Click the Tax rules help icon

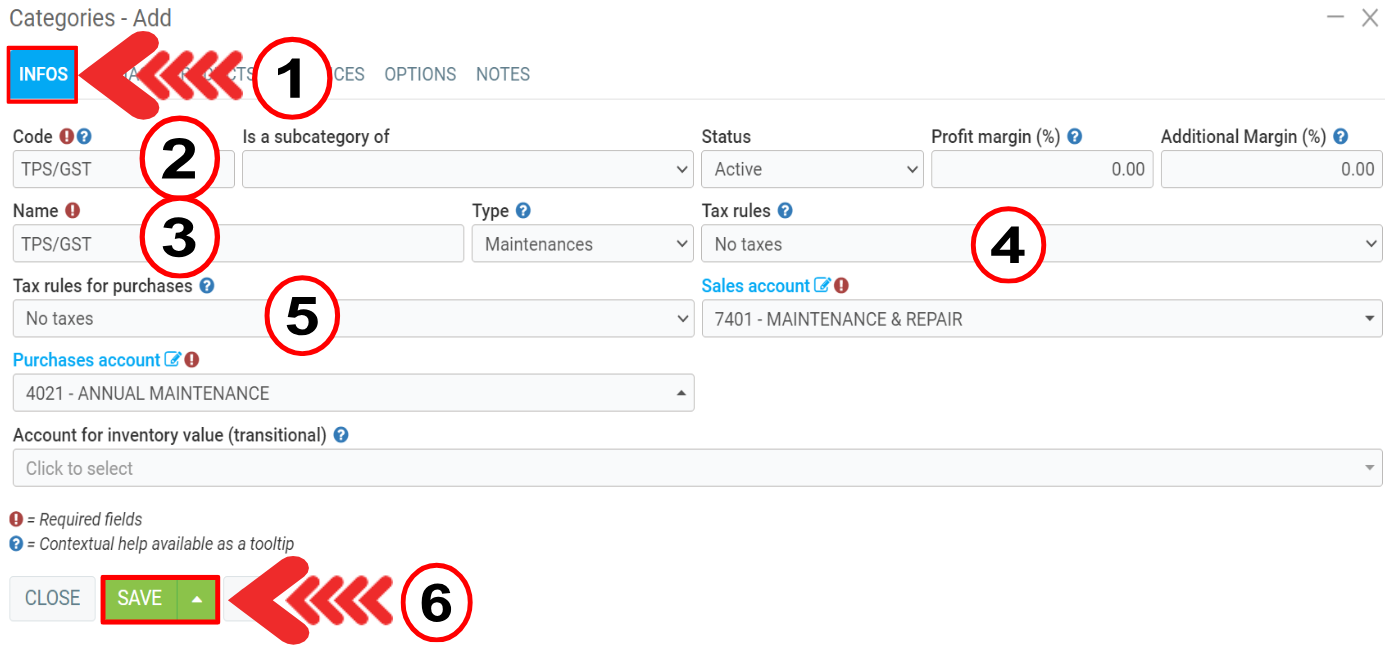785,211
